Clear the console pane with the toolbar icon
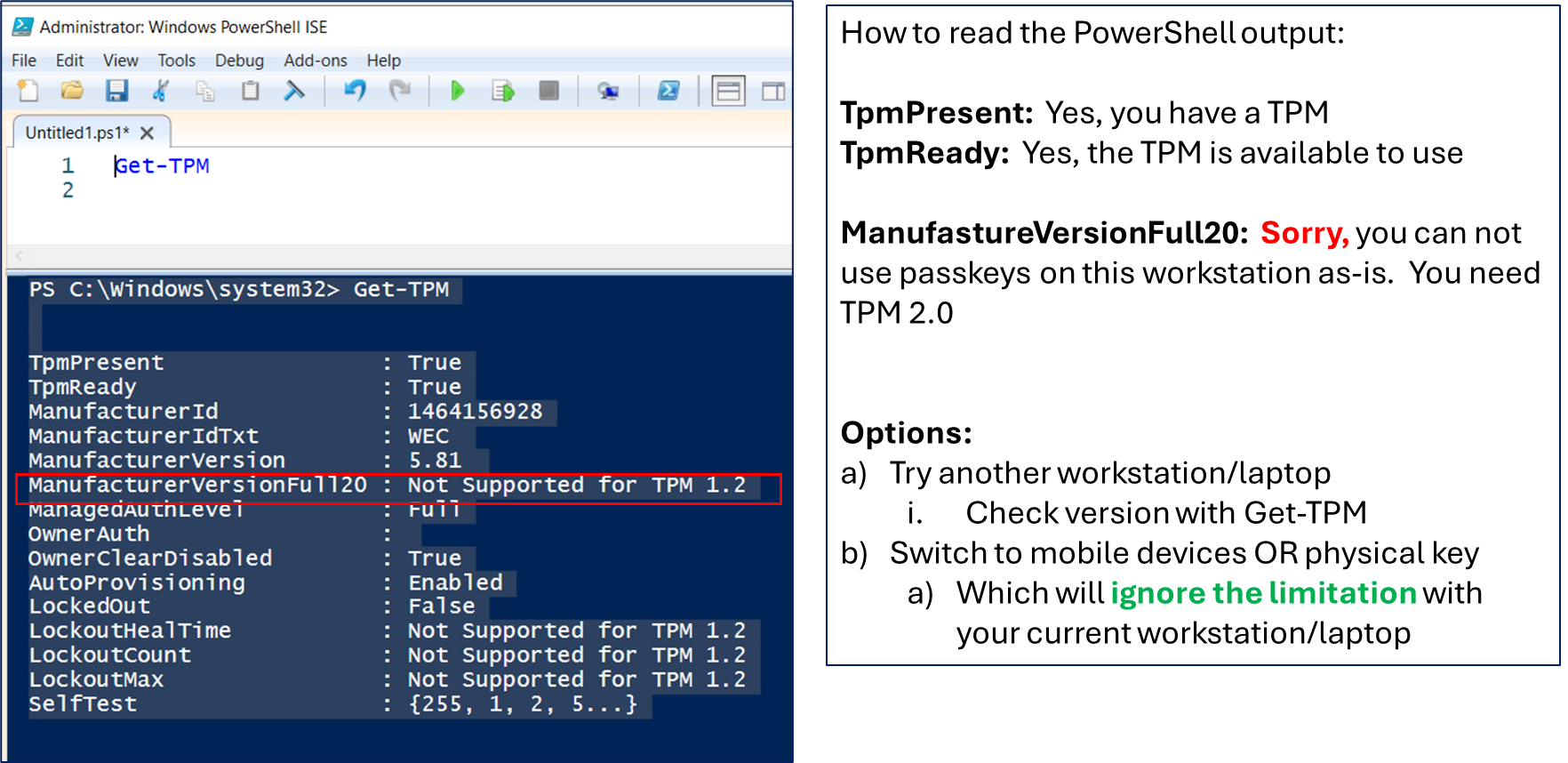This screenshot has height=763, width=1568. pos(294,91)
